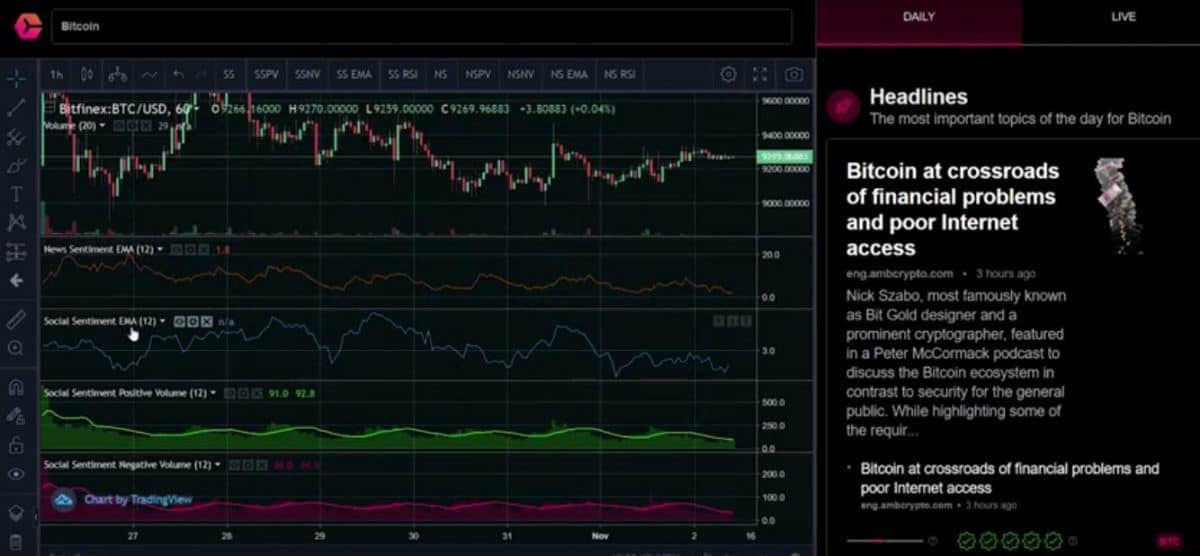Select the ruler measure tool
The image size is (1200, 556).
click(x=16, y=319)
